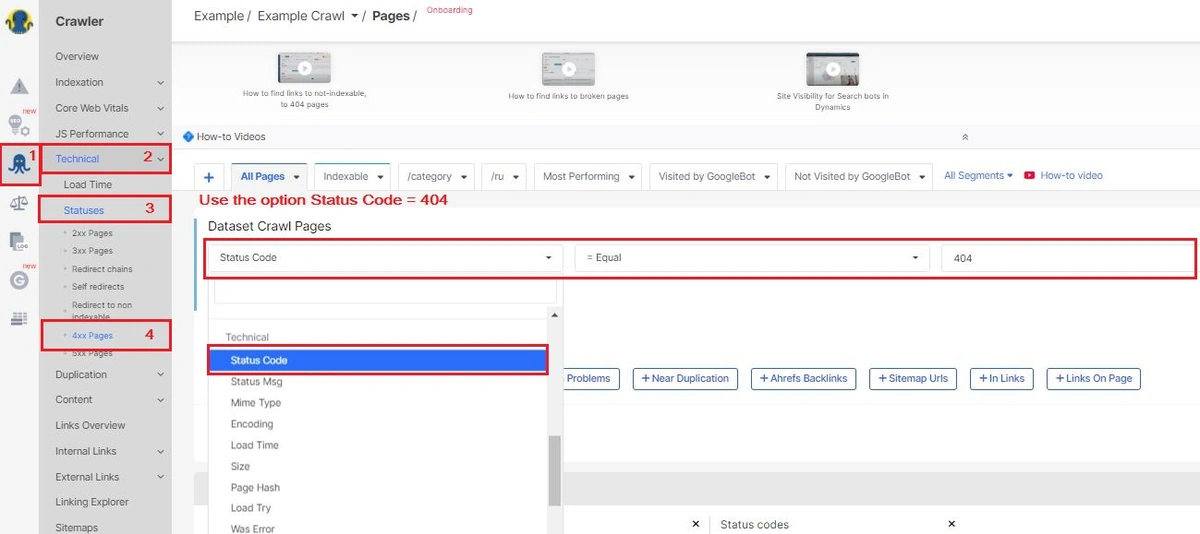
Task: Close the panel left of Status codes
Action: (x=696, y=524)
